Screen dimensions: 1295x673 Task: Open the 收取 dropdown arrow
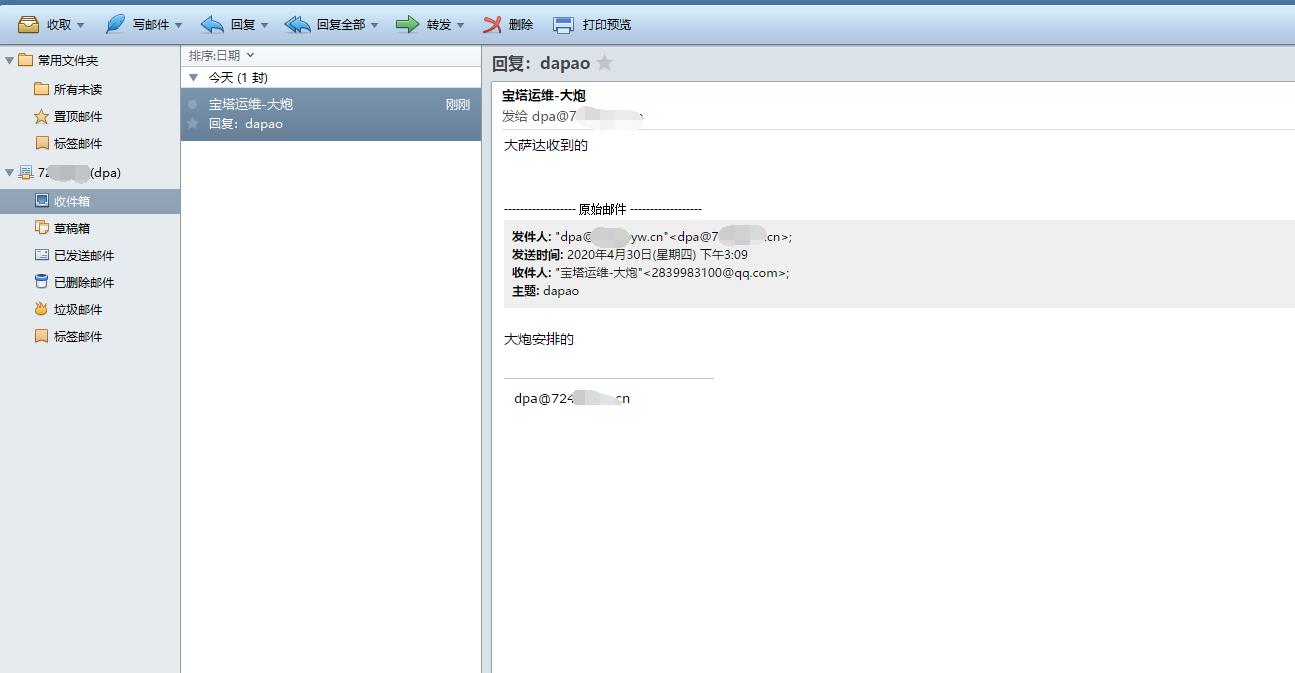(x=81, y=25)
